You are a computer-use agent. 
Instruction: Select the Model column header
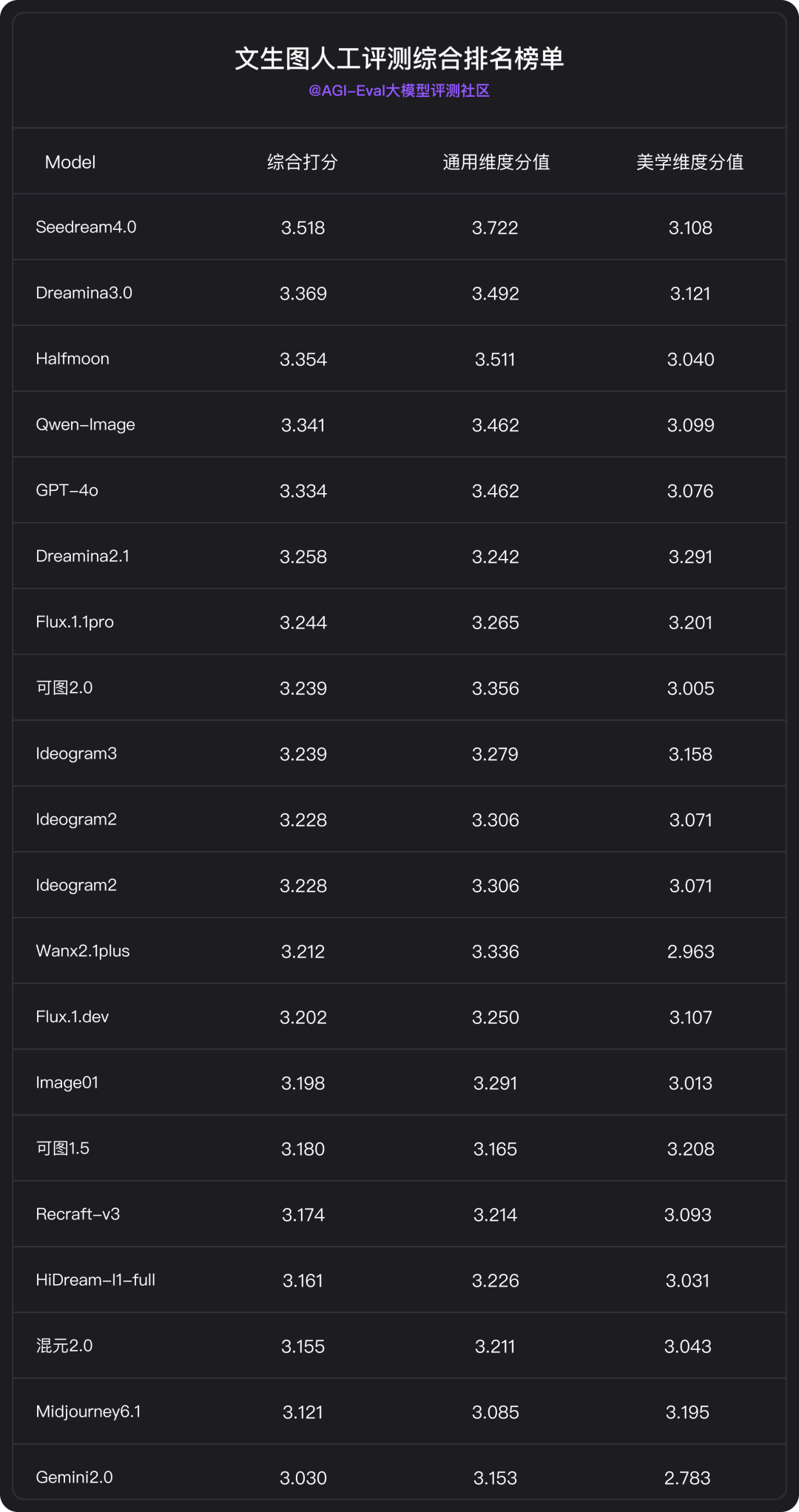point(70,163)
